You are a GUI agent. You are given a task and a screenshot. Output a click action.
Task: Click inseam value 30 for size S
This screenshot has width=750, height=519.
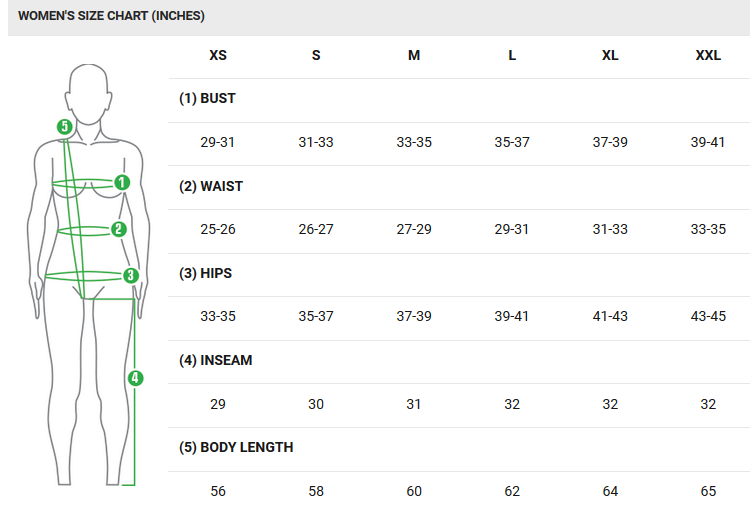pyautogui.click(x=316, y=404)
